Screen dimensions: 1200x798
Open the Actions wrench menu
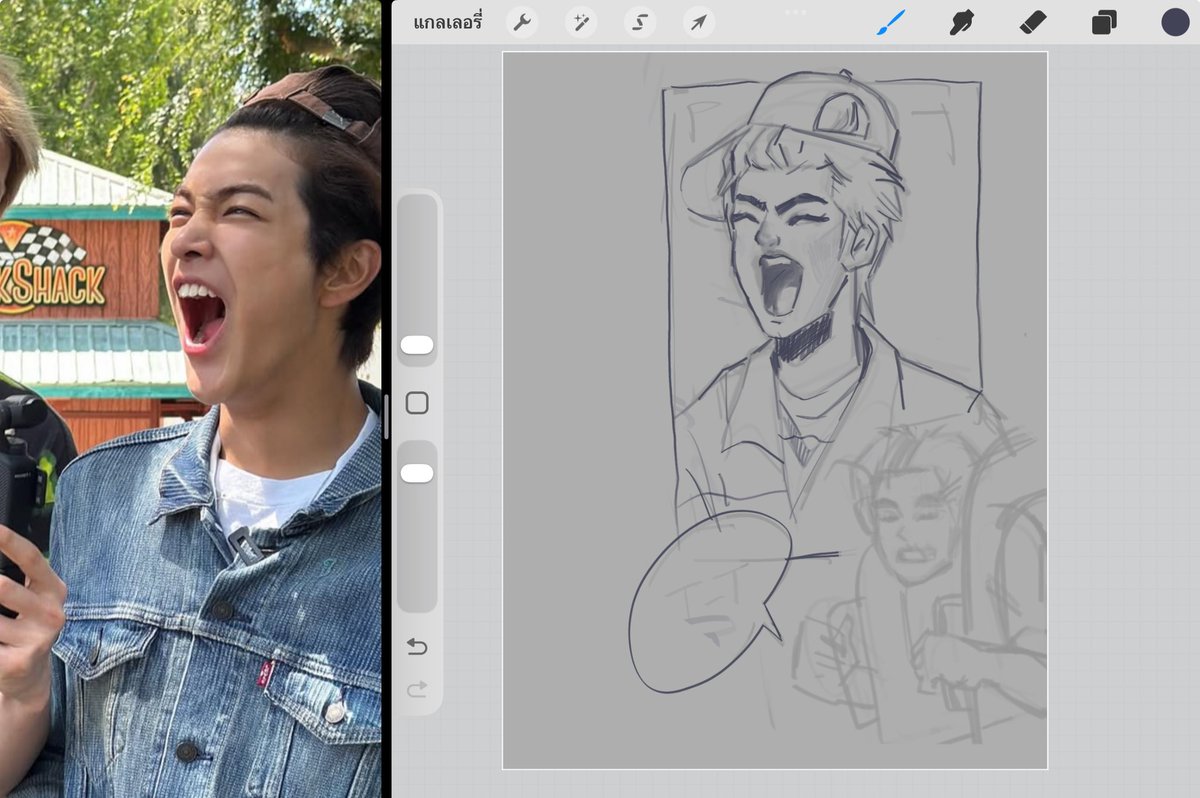coord(521,22)
